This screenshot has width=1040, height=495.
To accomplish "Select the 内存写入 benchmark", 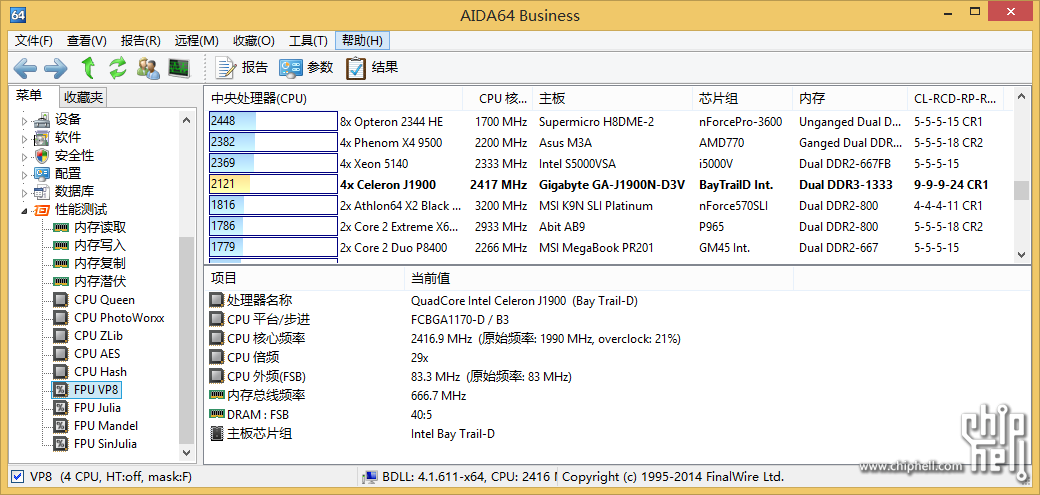I will [x=99, y=246].
